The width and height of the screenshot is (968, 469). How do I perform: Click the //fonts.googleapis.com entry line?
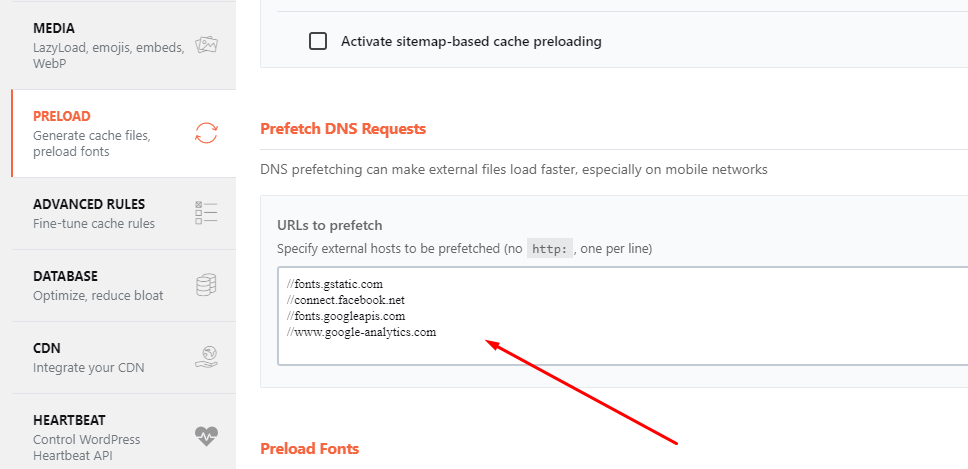click(345, 316)
